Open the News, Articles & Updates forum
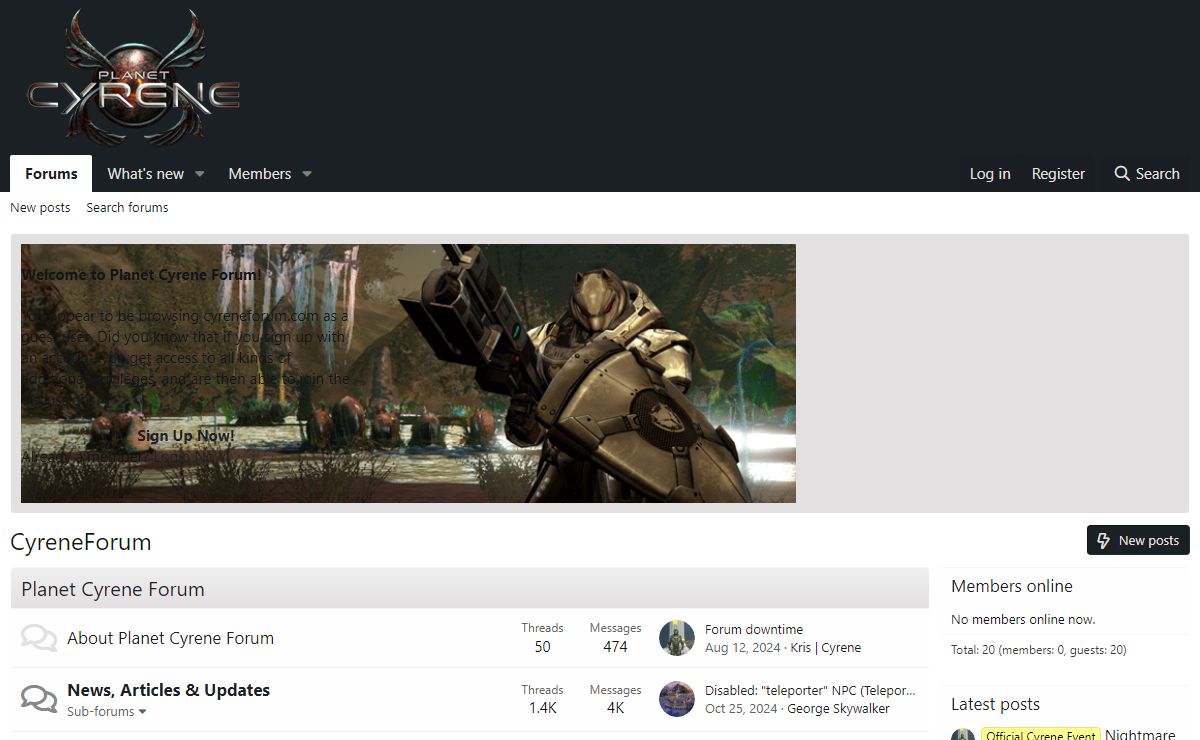The height and width of the screenshot is (740, 1200). pyautogui.click(x=168, y=690)
